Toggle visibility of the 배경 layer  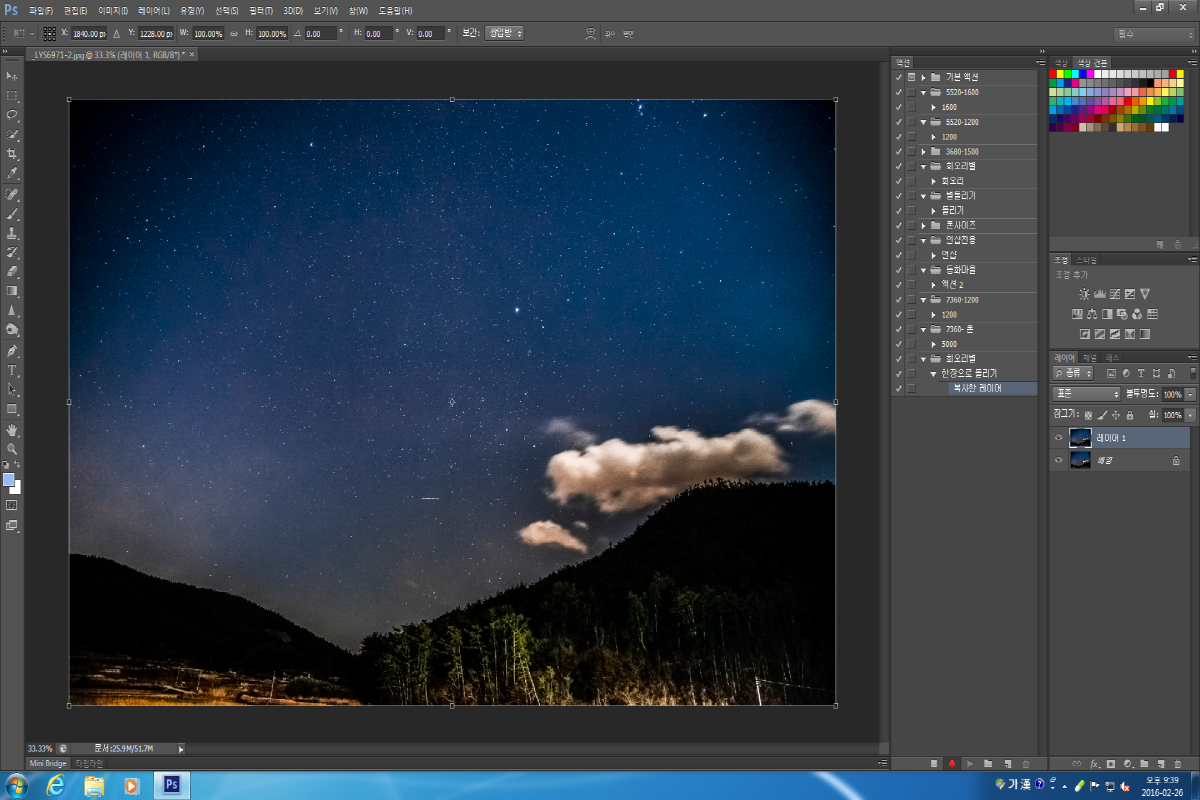click(x=1058, y=460)
